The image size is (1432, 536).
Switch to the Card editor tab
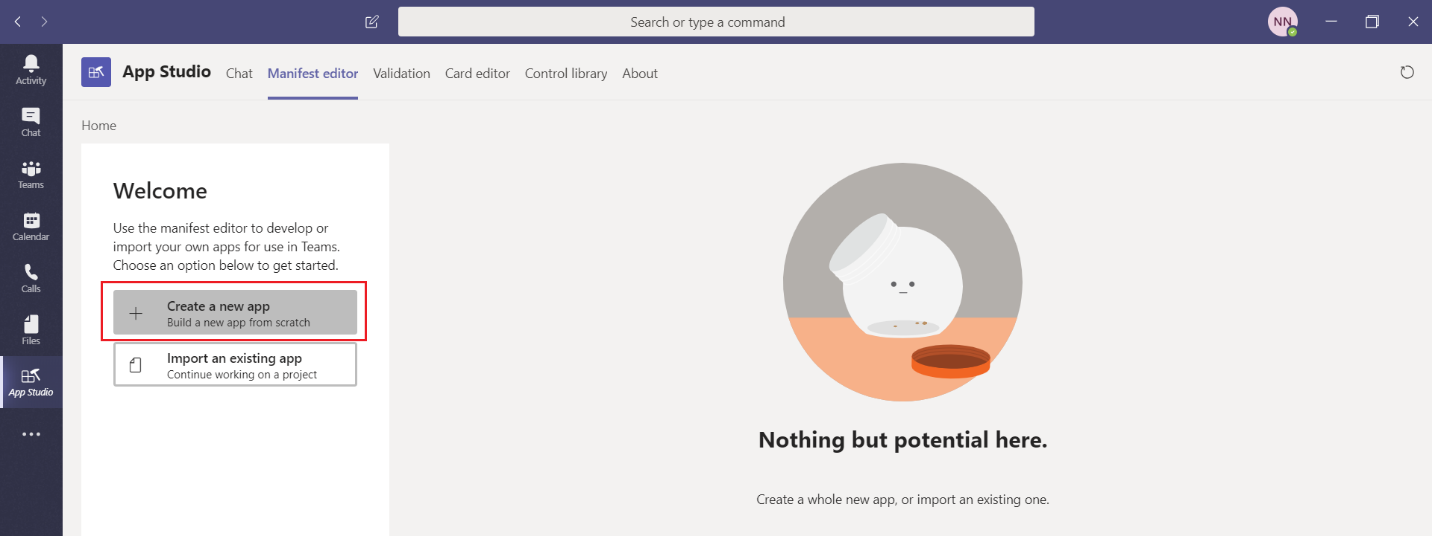click(x=477, y=73)
